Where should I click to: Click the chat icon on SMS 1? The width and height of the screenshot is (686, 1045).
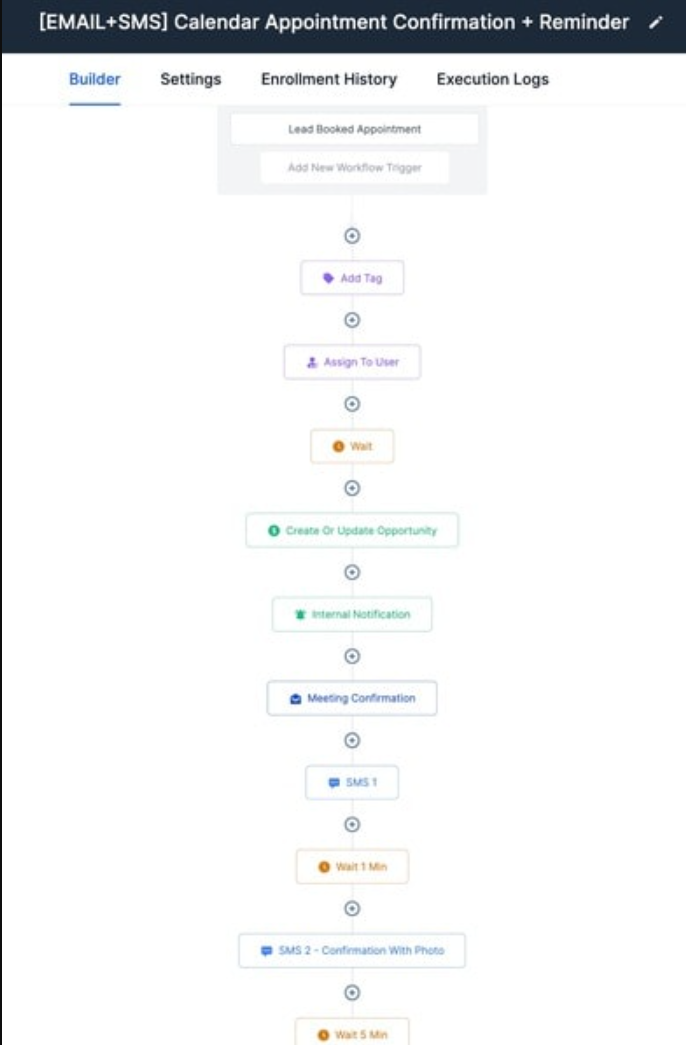point(334,783)
